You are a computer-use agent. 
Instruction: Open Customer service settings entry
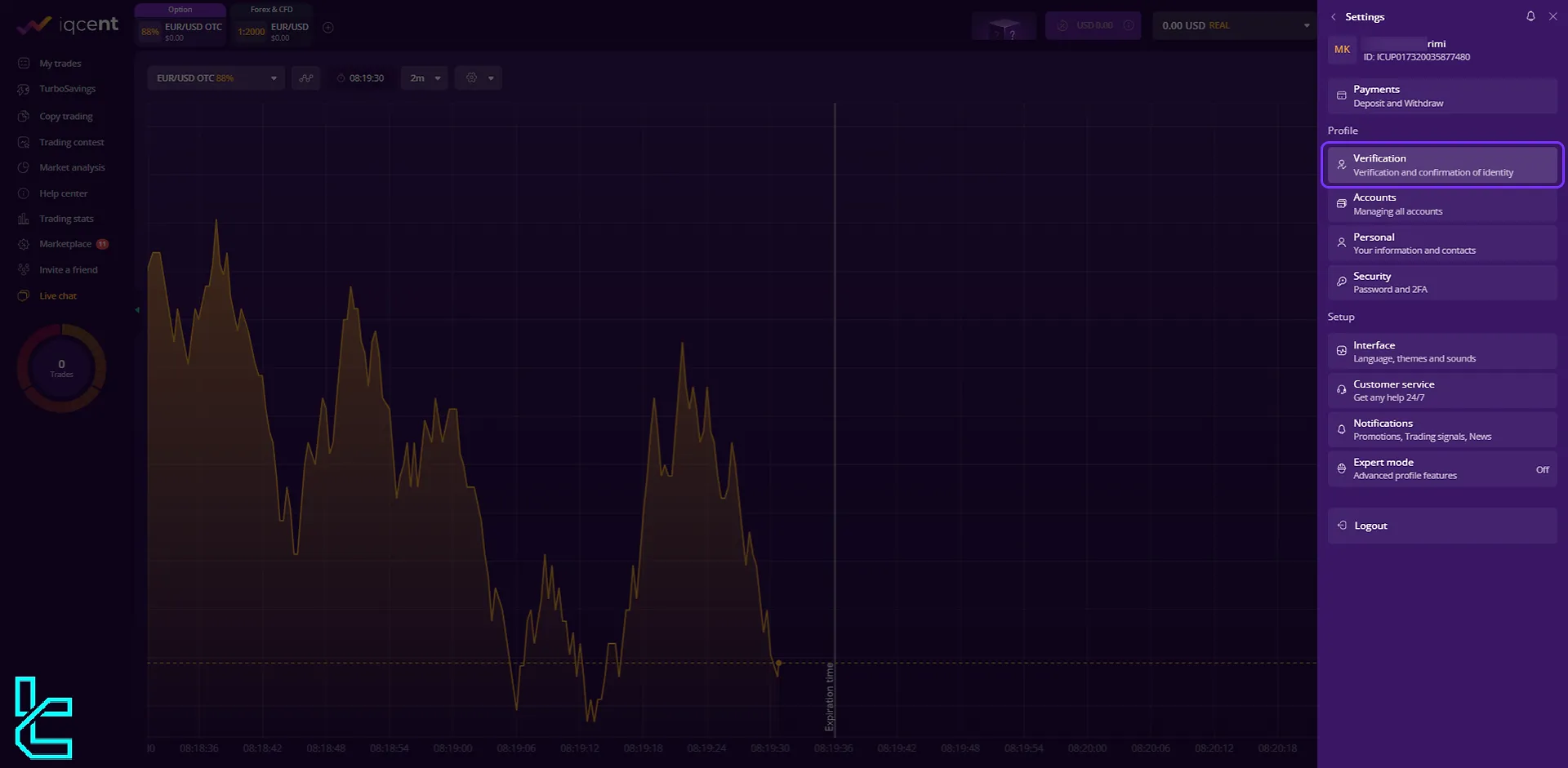click(x=1442, y=391)
